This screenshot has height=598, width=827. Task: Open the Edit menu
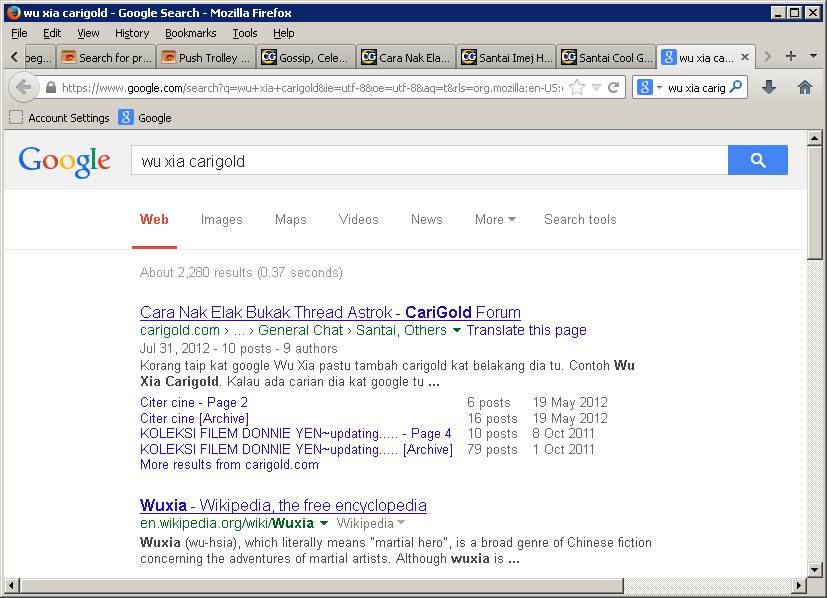pos(52,33)
